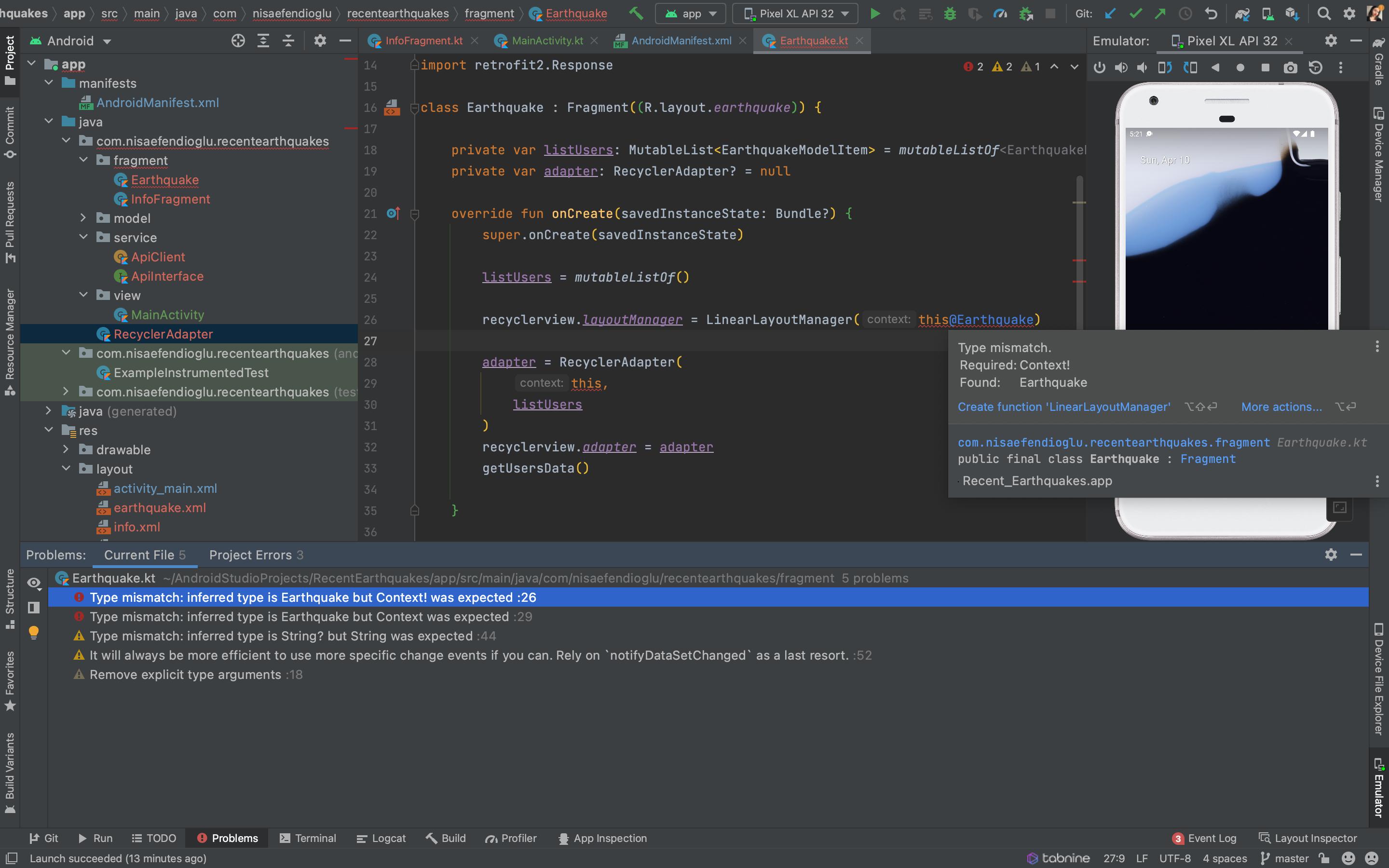Toggle editor preview pane icon in Problems
1389x868 pixels.
tap(34, 608)
